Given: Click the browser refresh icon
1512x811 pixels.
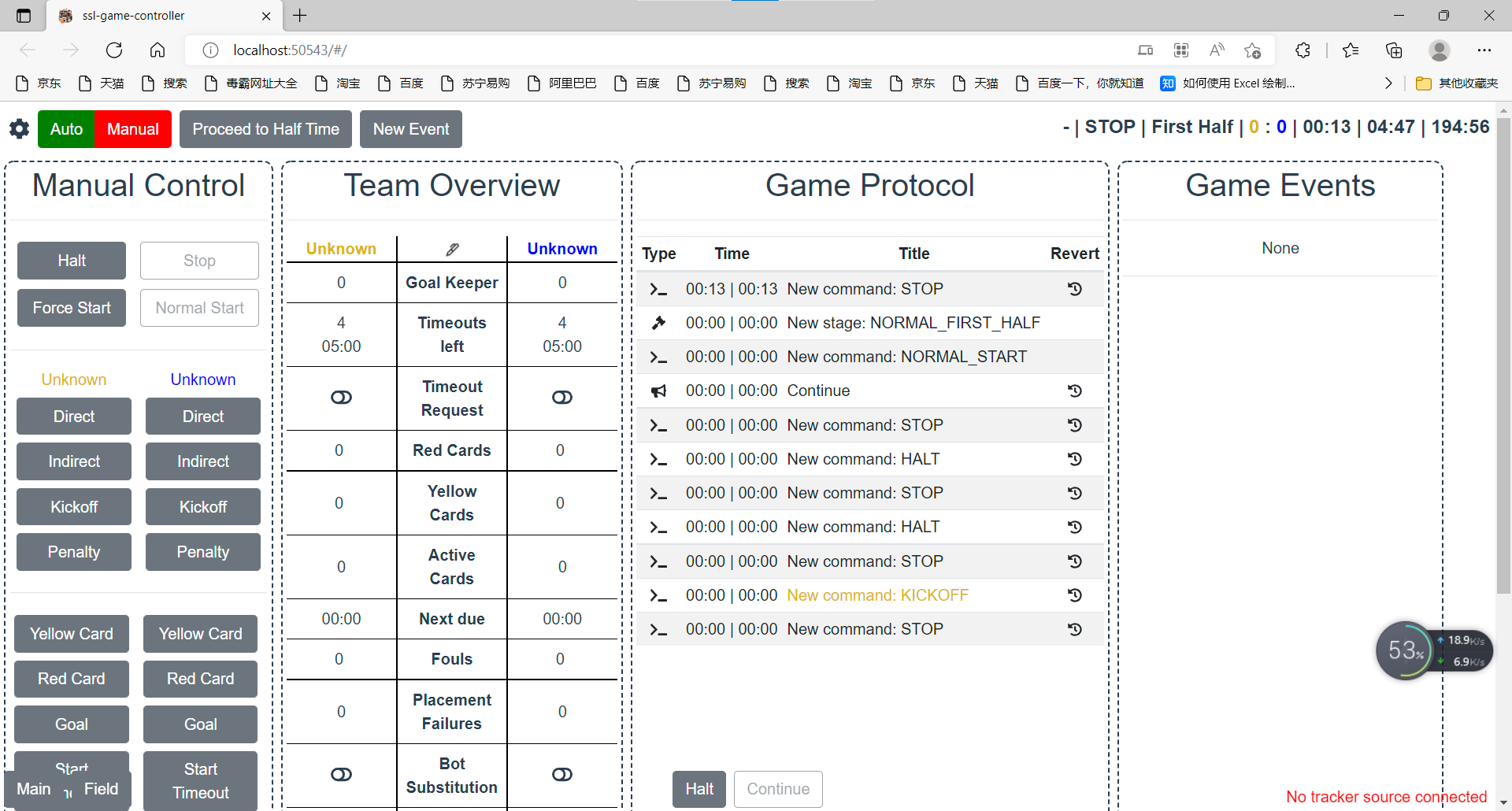Looking at the screenshot, I should (x=114, y=50).
